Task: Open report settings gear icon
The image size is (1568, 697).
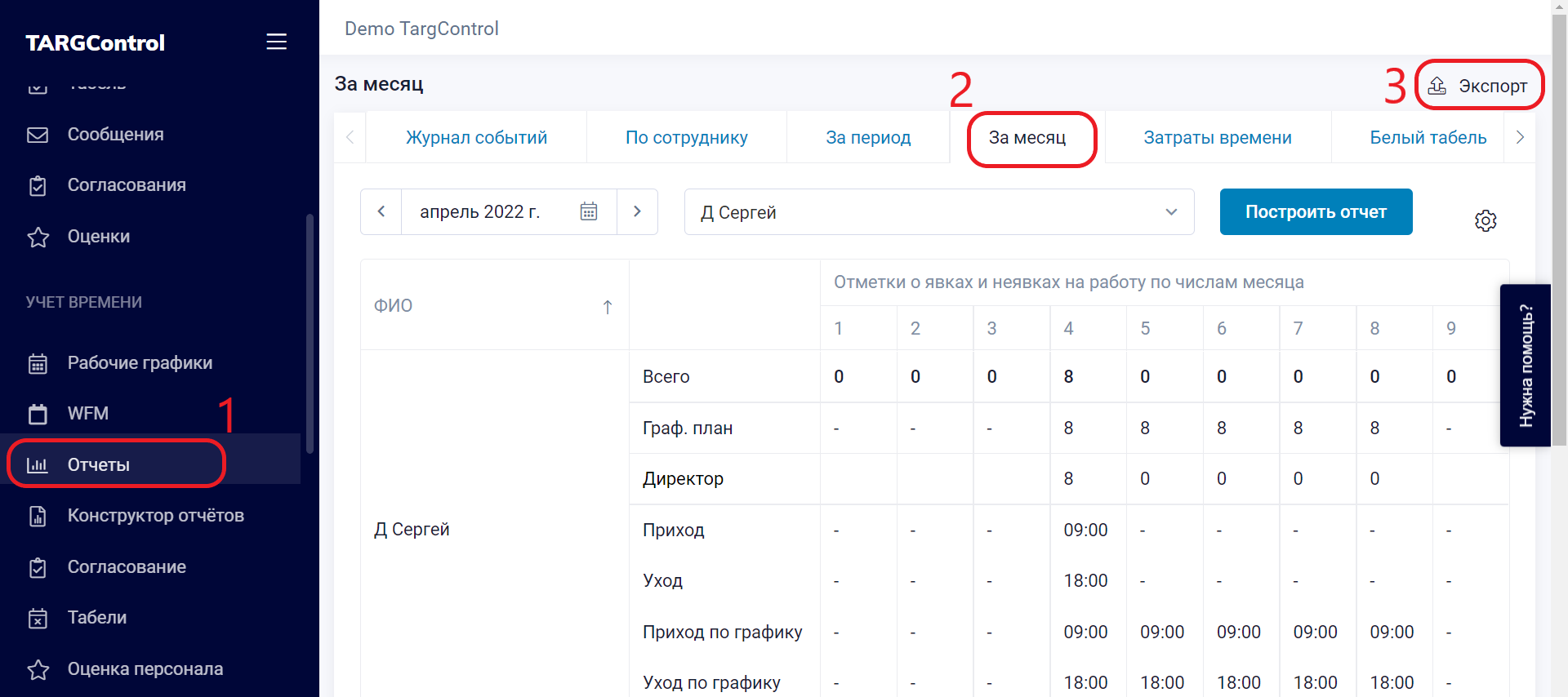Action: click(x=1485, y=220)
